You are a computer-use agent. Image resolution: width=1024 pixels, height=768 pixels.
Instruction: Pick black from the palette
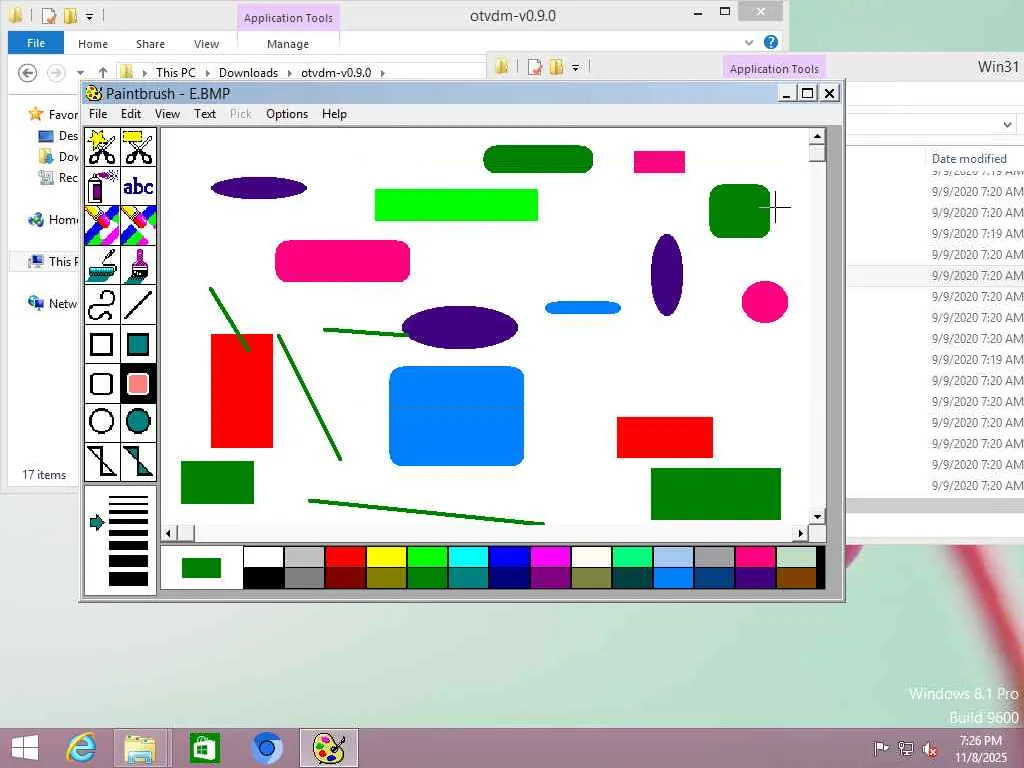pyautogui.click(x=263, y=578)
